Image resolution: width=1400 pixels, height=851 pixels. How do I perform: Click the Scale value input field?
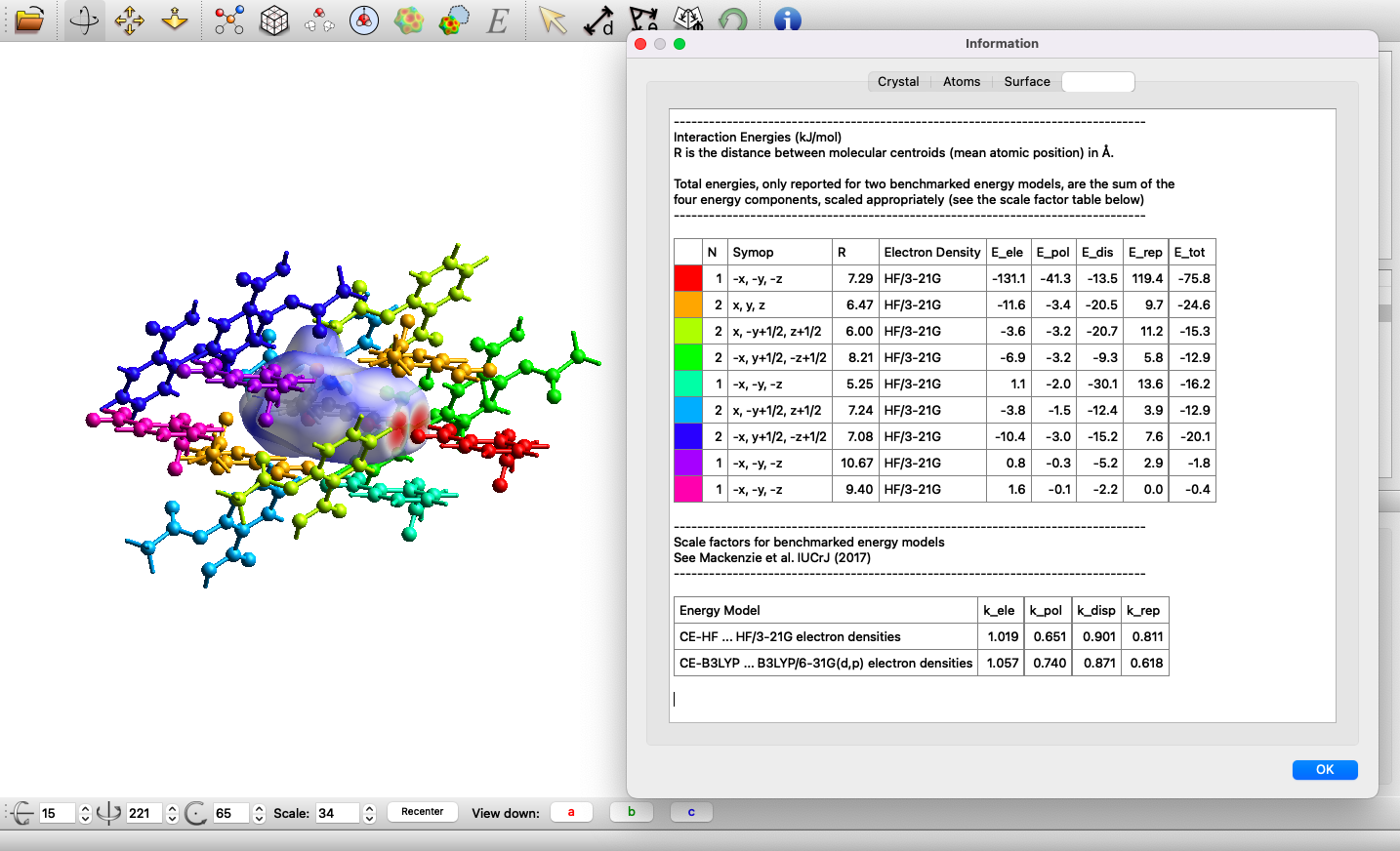point(337,813)
